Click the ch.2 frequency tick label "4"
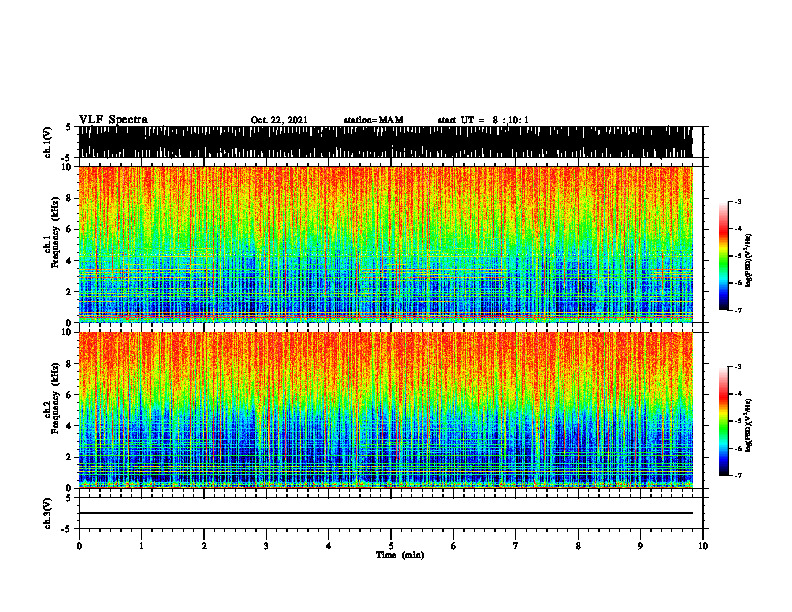 70,426
